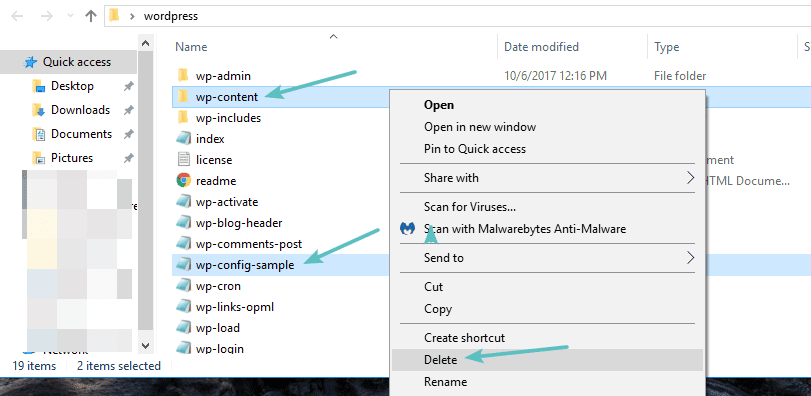Choose Scan with Malwarebytes Anti-Malware
Viewport: 811px width, 396px height.
549,229
